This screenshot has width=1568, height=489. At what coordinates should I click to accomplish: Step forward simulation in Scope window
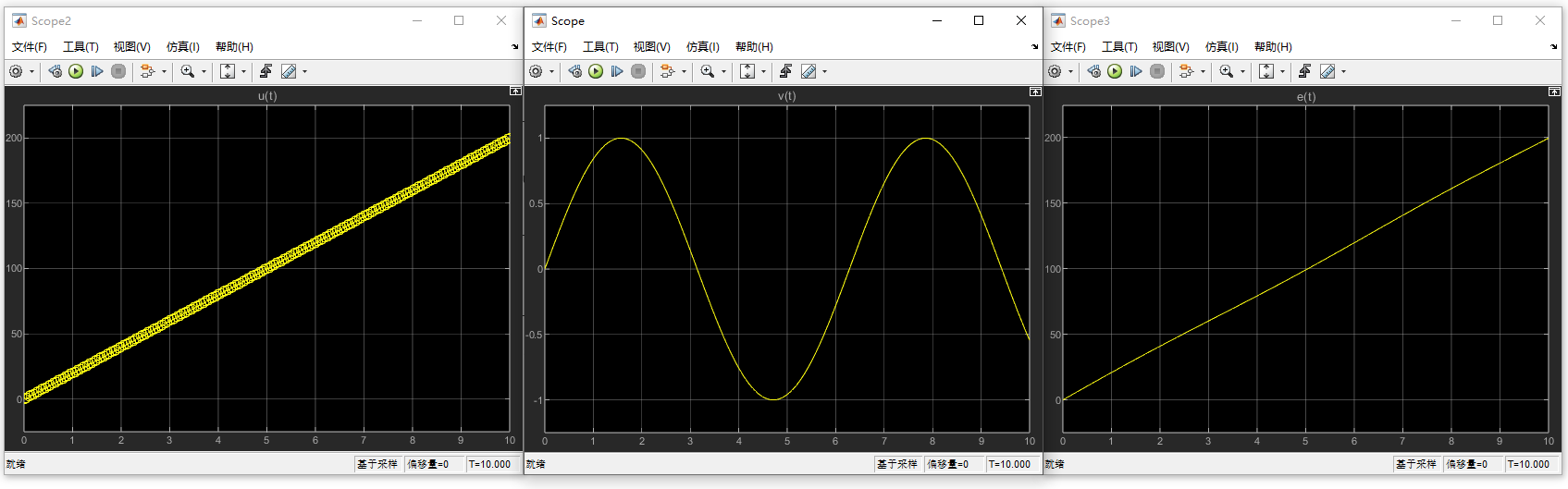pos(617,71)
